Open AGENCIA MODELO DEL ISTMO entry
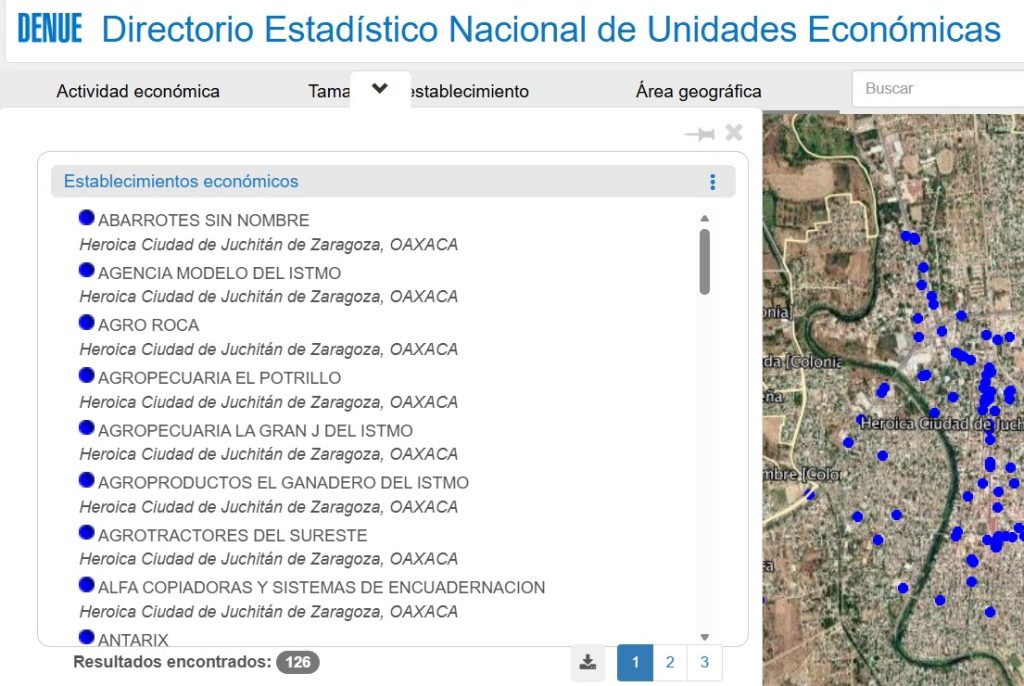This screenshot has height=686, width=1024. tap(219, 273)
